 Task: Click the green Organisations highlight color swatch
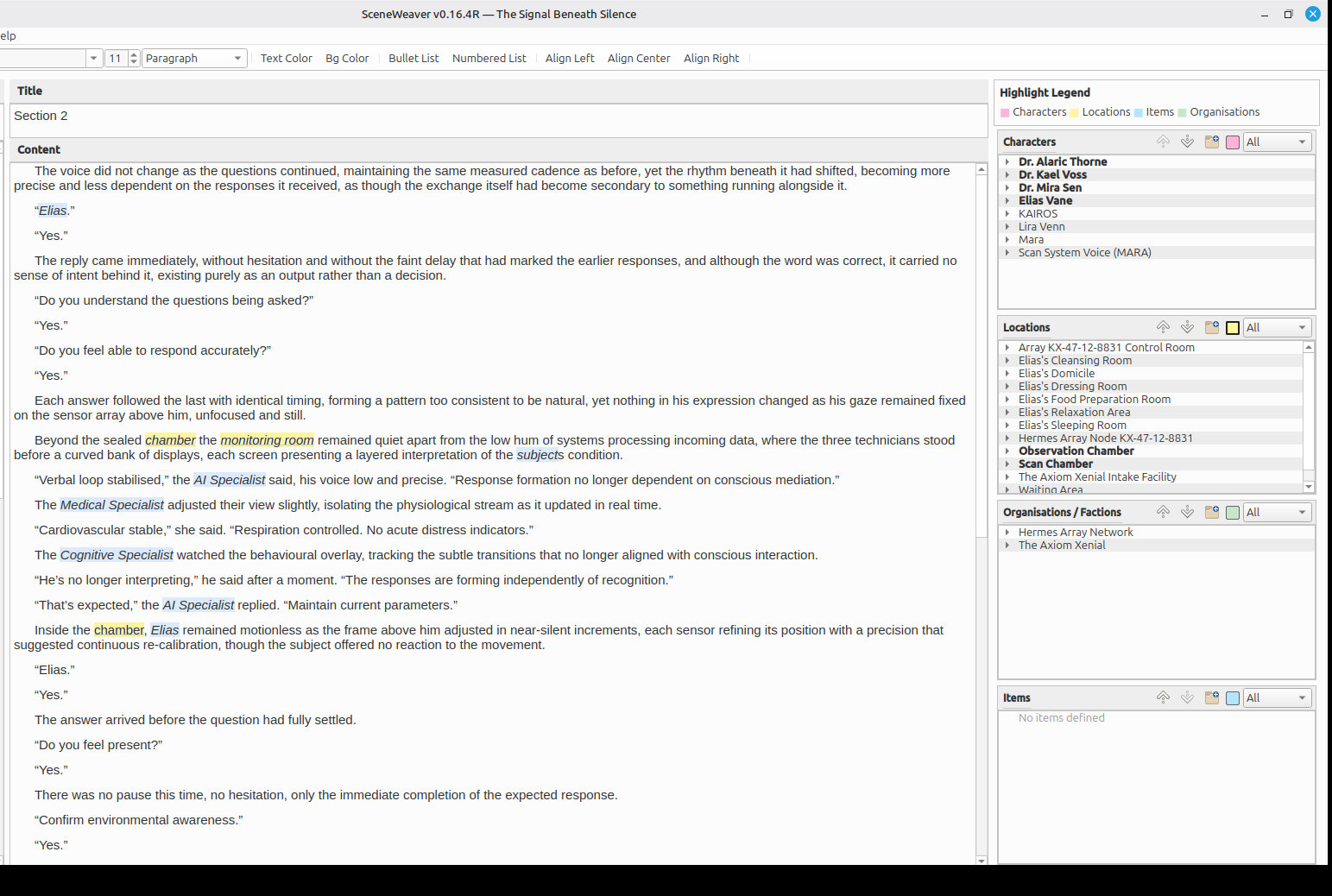point(1233,513)
